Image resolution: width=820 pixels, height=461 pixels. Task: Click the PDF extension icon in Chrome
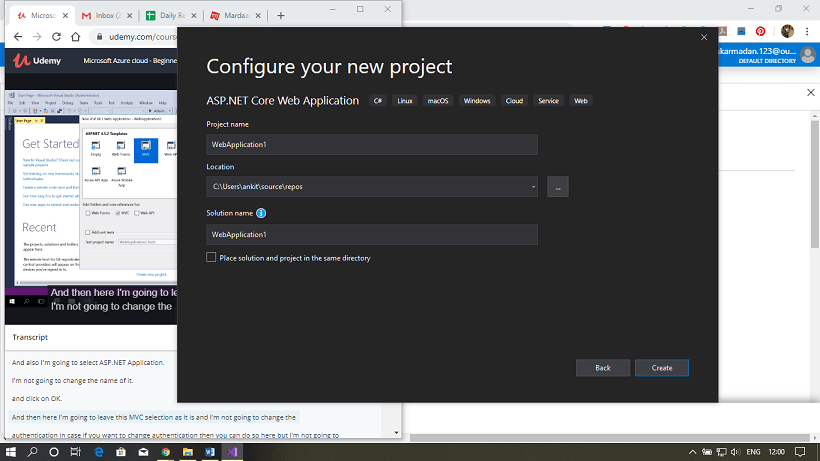coord(723,31)
